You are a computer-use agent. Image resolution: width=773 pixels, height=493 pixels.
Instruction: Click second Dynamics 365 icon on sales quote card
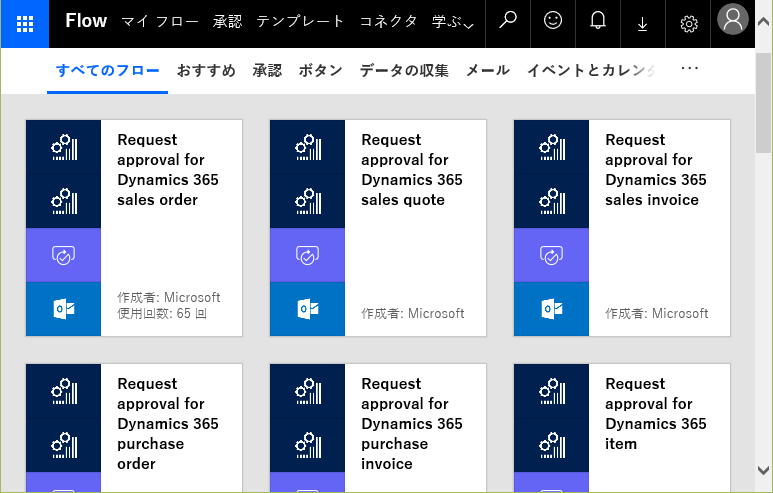tap(308, 201)
